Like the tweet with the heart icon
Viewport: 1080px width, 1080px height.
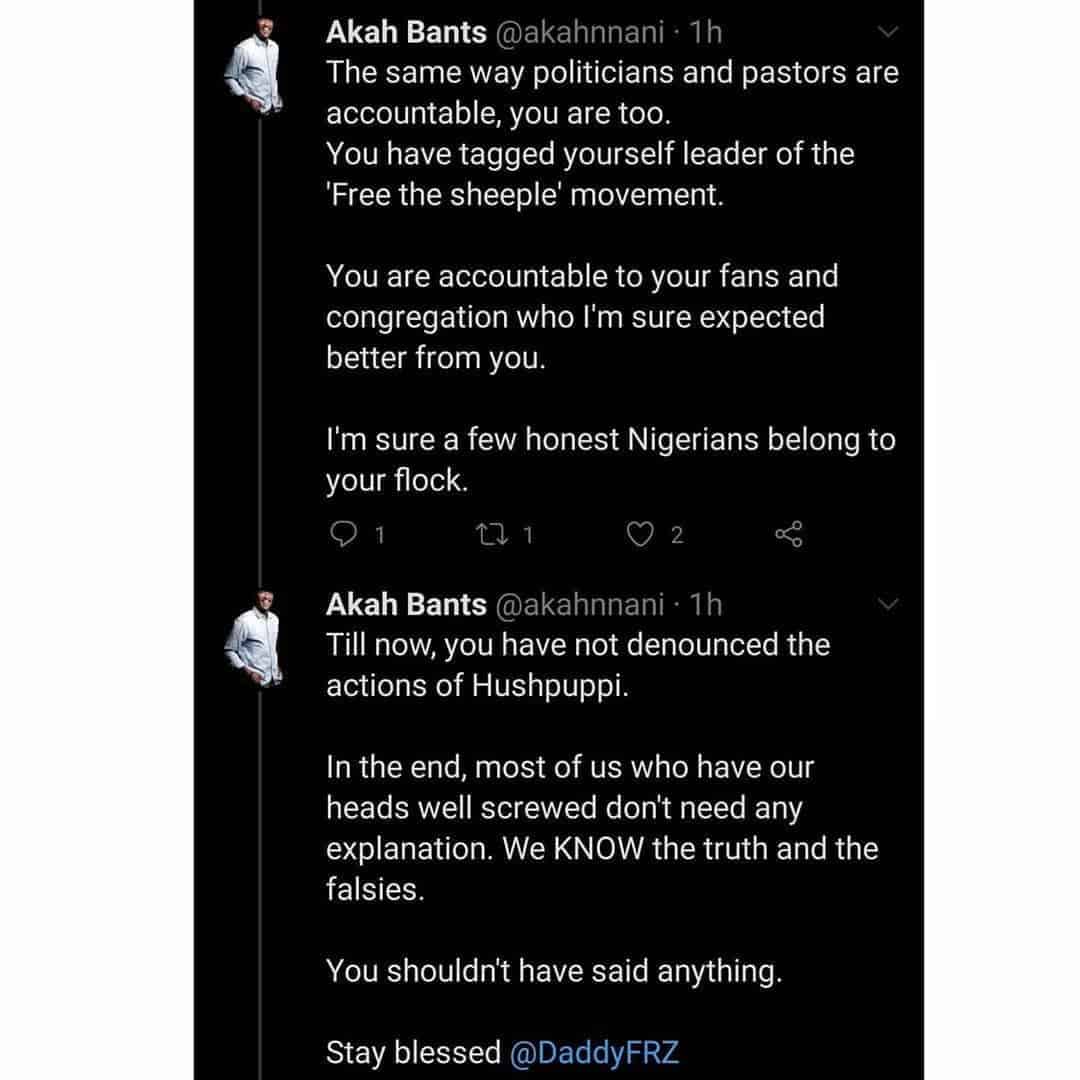(639, 535)
